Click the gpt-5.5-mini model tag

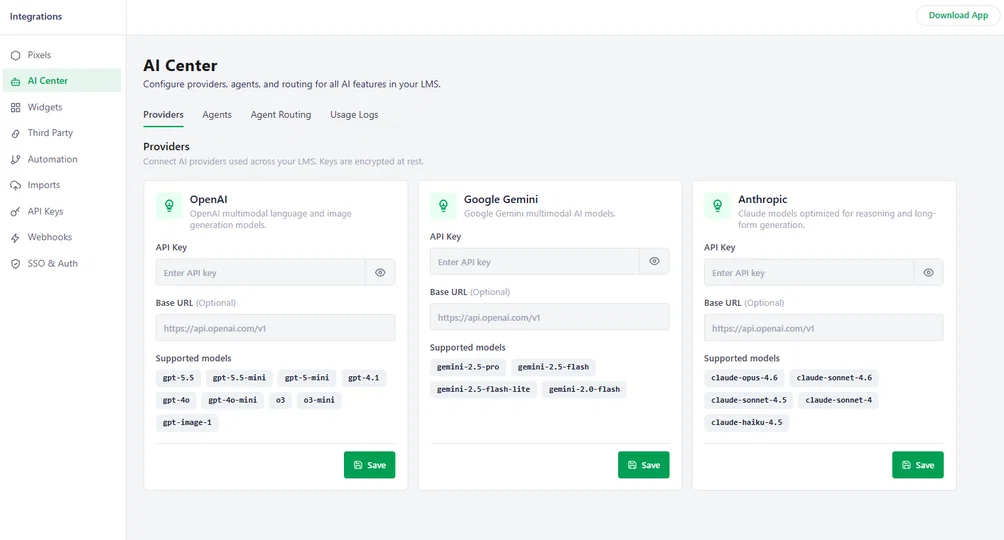click(239, 378)
